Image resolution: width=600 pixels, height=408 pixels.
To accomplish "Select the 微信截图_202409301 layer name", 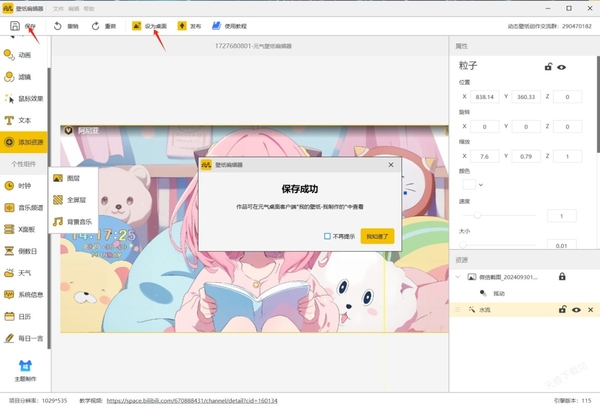I will tap(508, 277).
